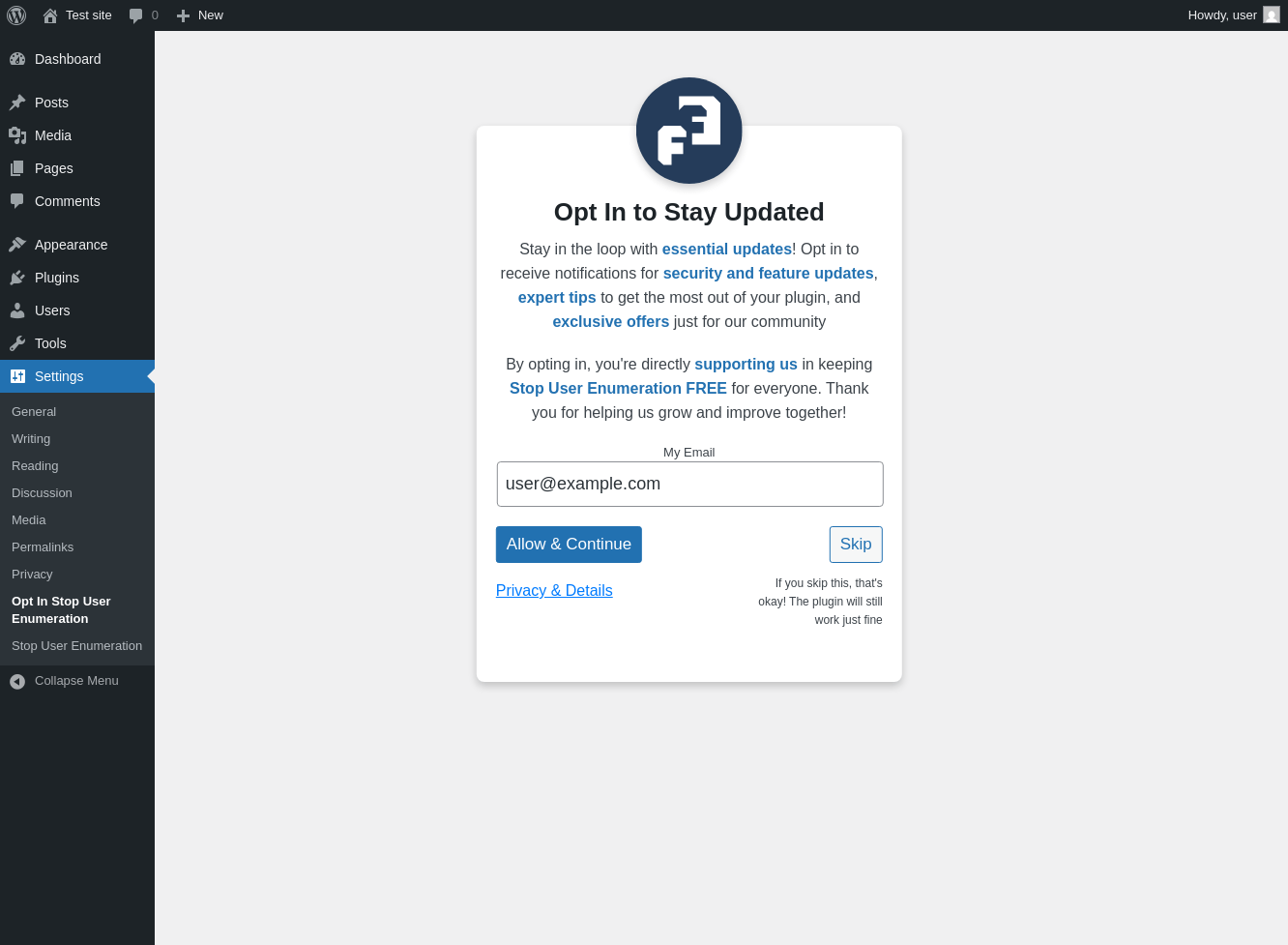Open Test site home icon
This screenshot has width=1288, height=945.
[50, 15]
